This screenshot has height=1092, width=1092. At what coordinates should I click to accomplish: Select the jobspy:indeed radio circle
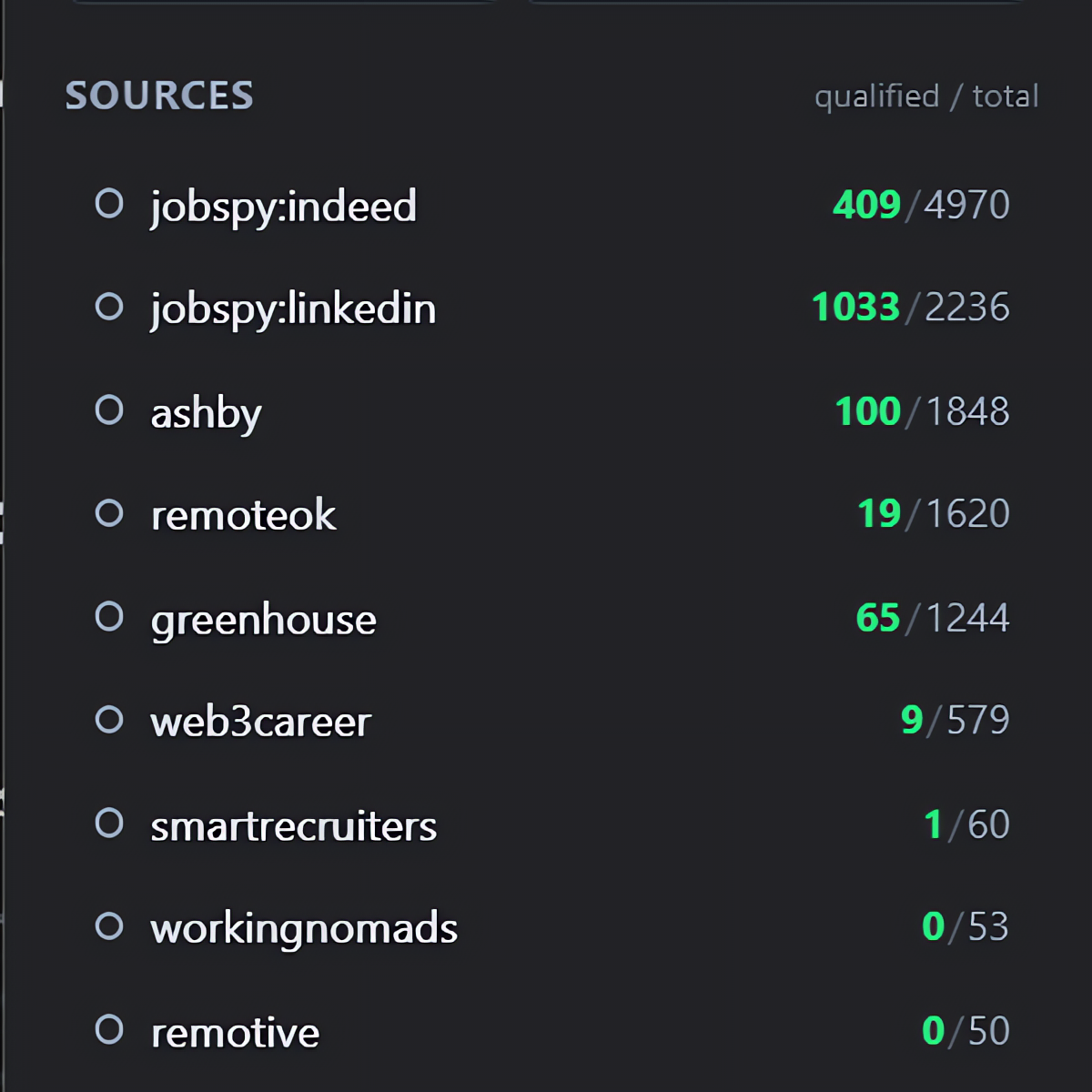pyautogui.click(x=109, y=203)
